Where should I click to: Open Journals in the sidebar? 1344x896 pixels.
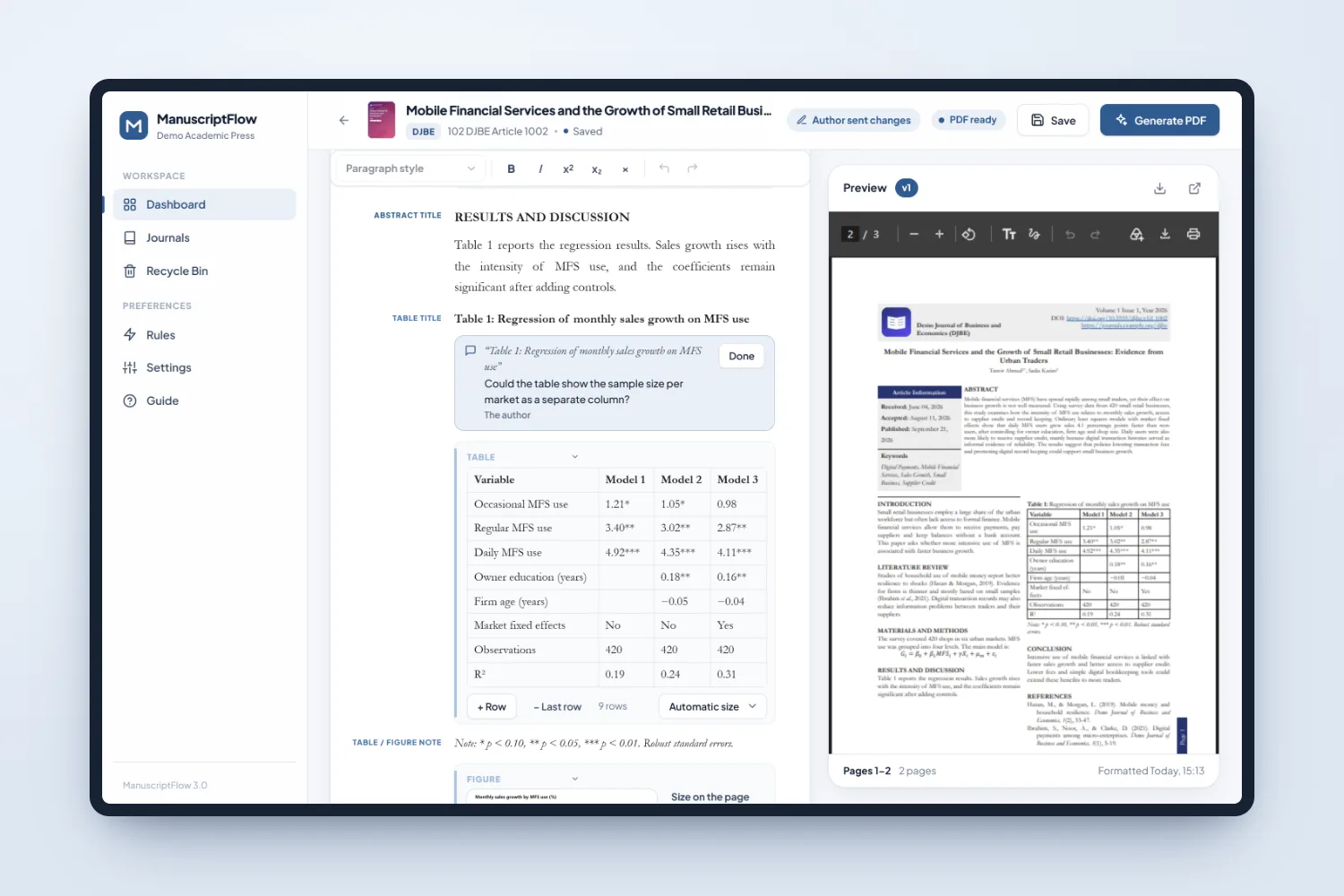coord(204,237)
